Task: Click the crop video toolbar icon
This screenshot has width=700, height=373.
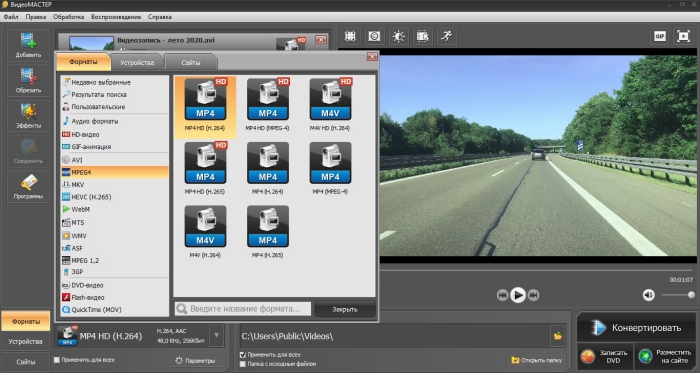Action: [x=350, y=36]
